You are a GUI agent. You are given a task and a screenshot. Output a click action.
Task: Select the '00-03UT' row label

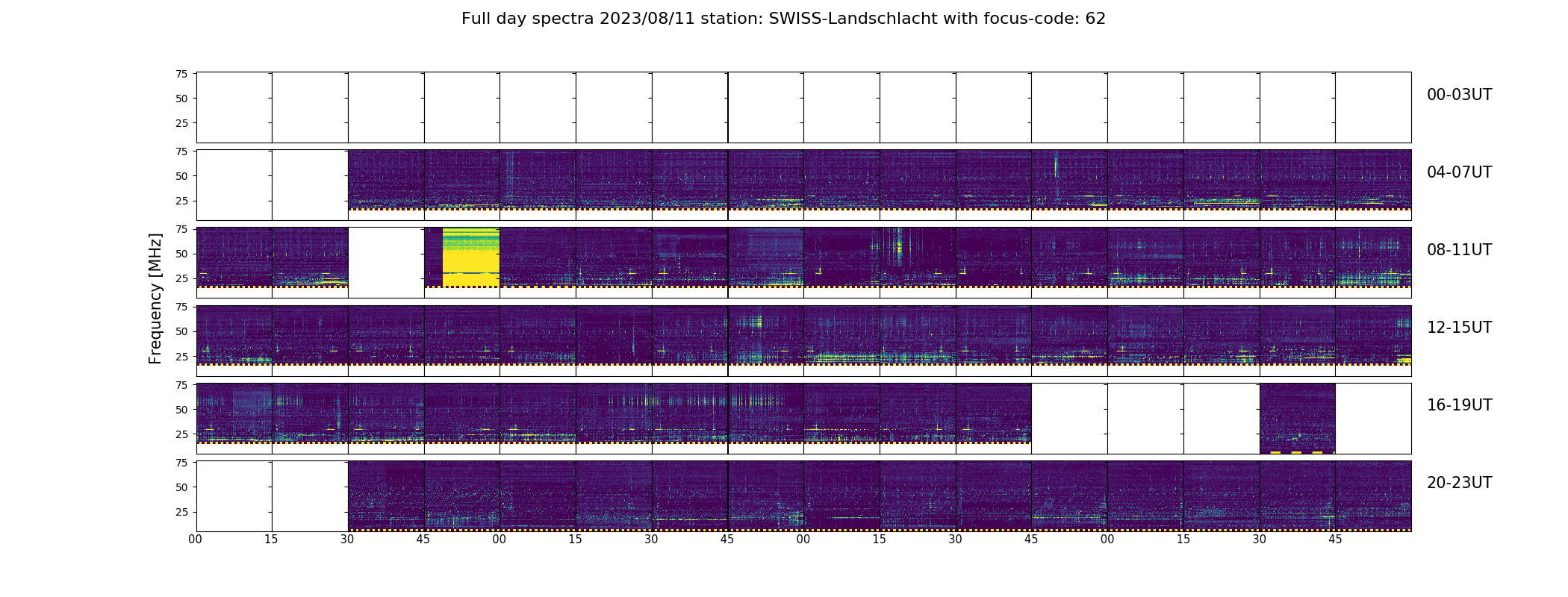tap(1459, 95)
